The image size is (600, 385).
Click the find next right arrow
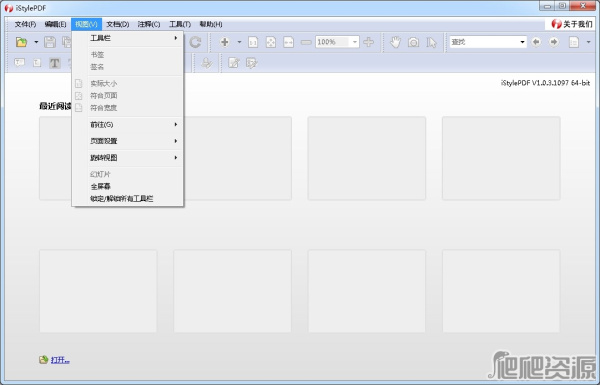tap(554, 42)
